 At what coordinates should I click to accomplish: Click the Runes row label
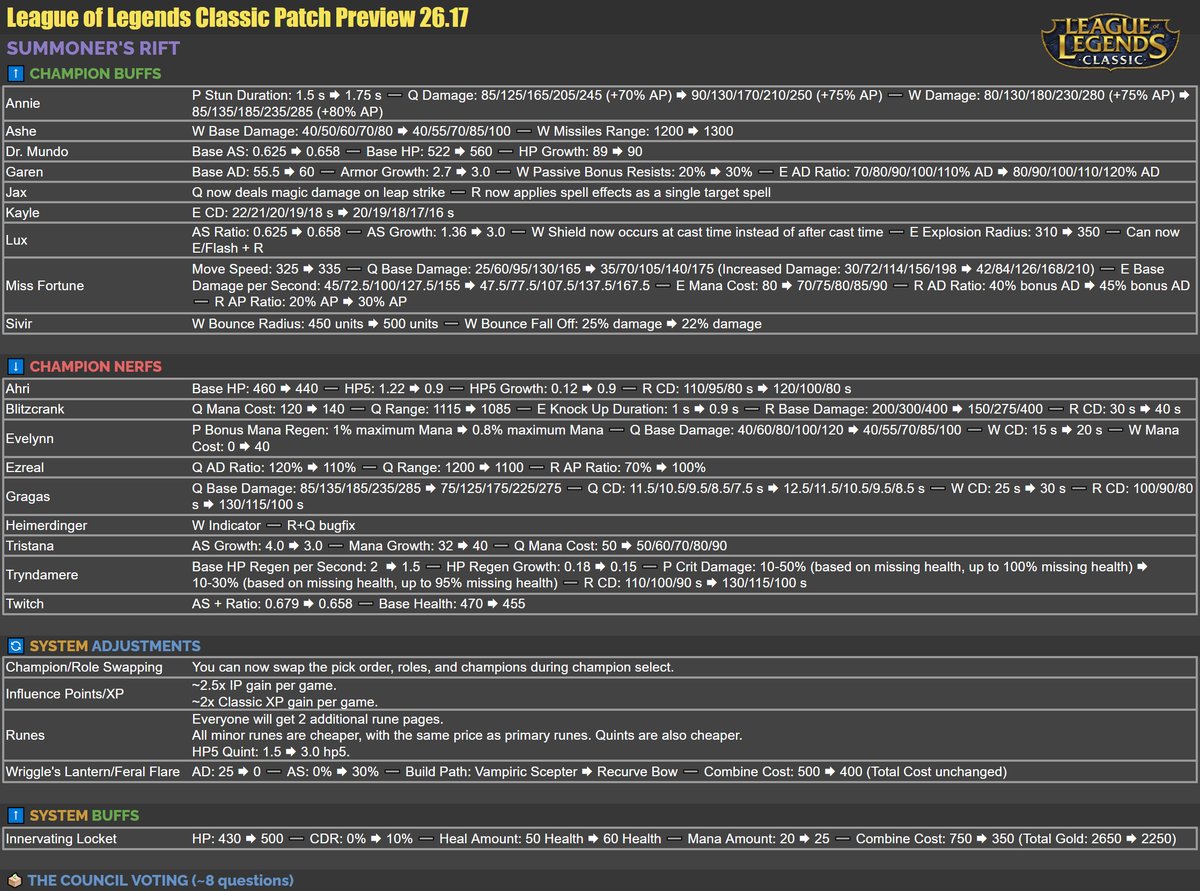click(25, 735)
